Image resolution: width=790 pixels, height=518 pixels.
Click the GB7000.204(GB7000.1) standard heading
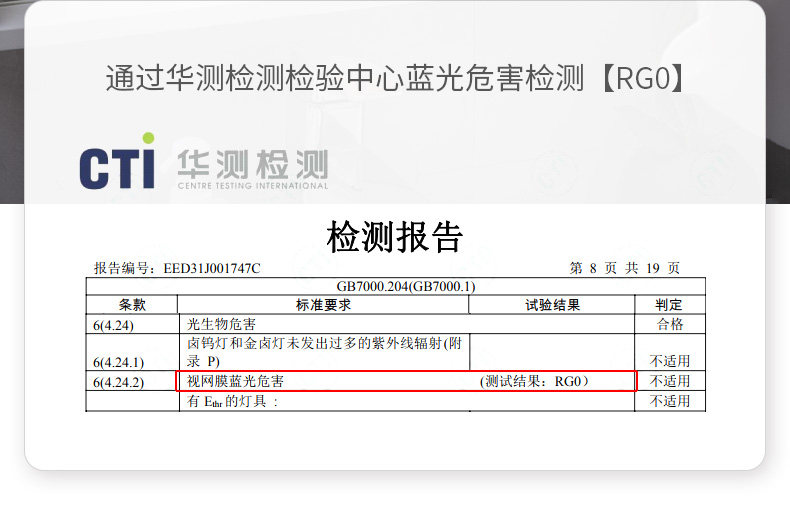click(406, 287)
